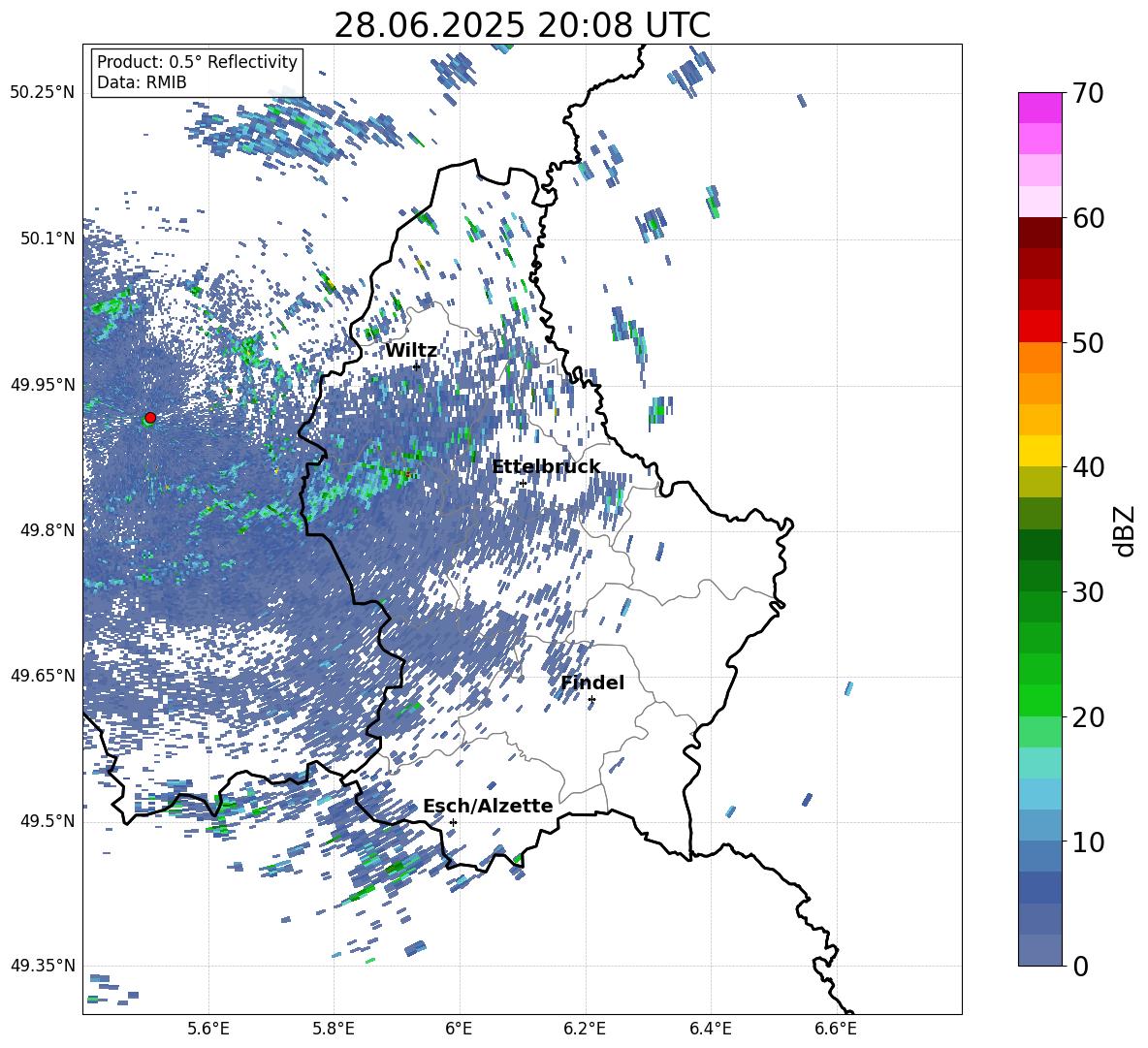1148x1048 pixels.
Task: Click the 49.35°N latitude label
Action: coord(43,966)
